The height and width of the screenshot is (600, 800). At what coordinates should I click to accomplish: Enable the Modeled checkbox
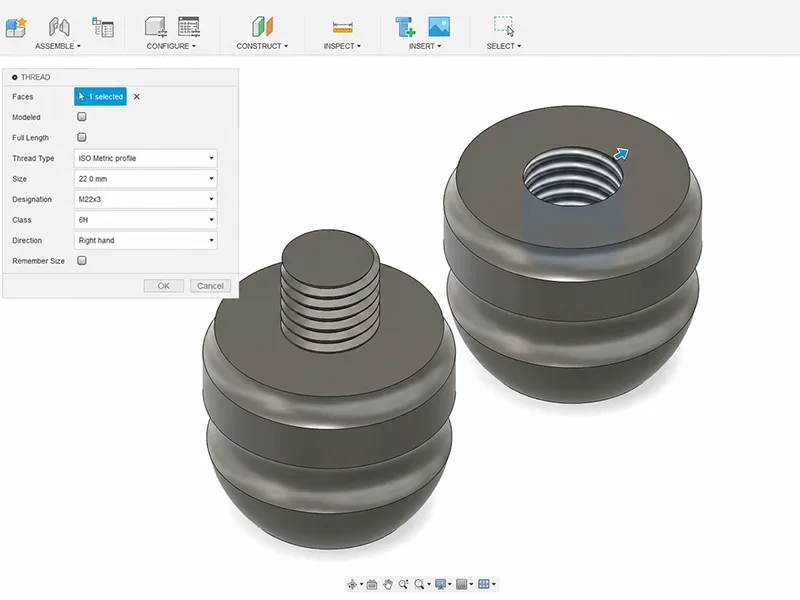click(82, 117)
